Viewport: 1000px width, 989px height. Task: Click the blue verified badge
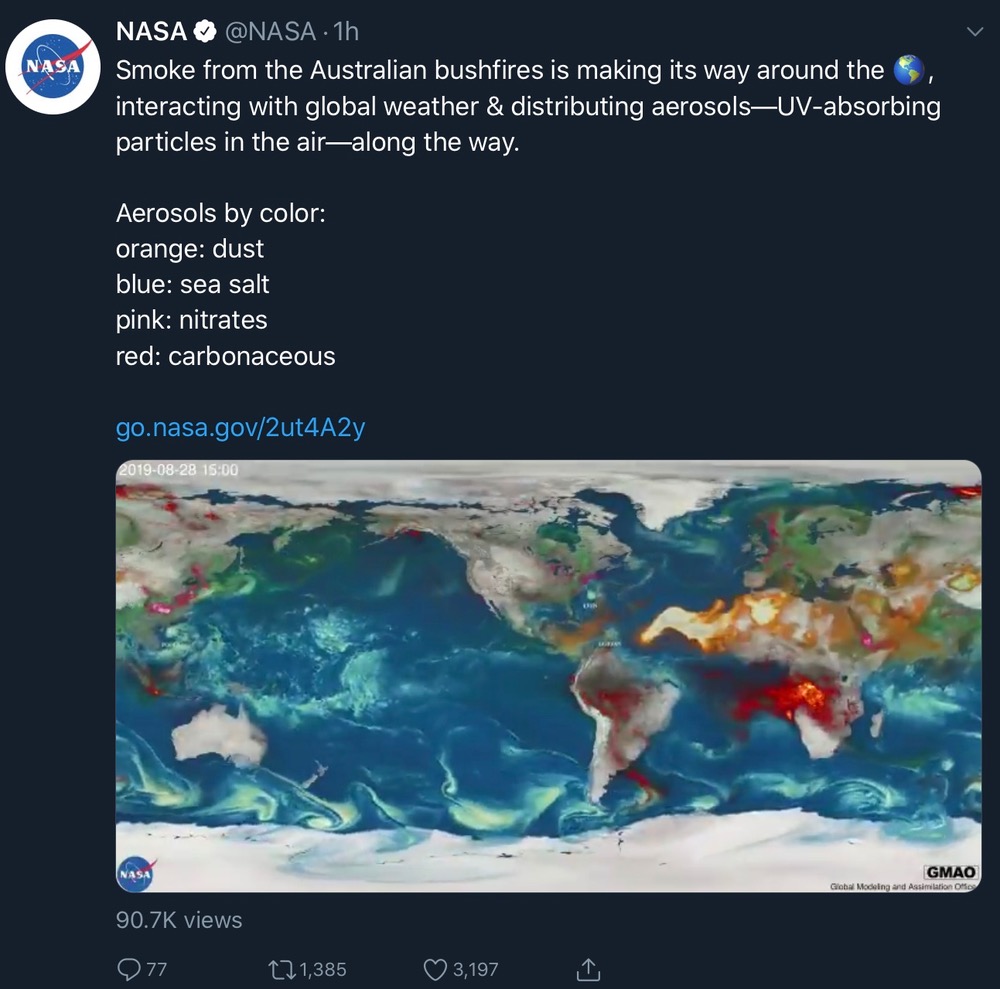tap(204, 32)
